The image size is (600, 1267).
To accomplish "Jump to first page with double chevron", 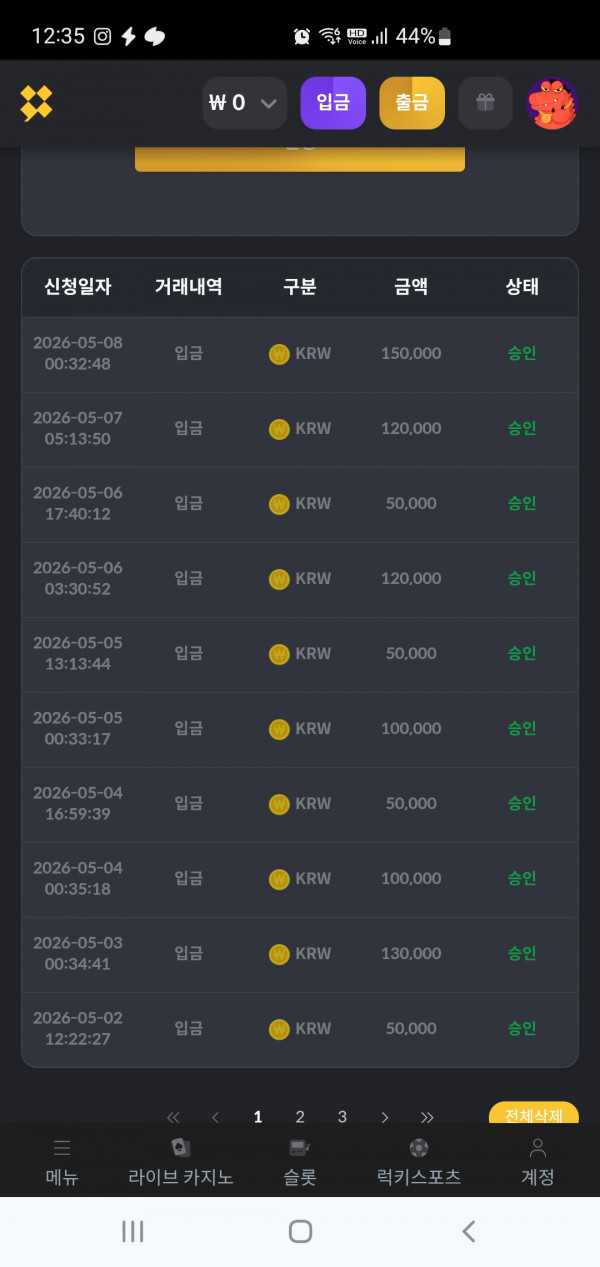I will (x=173, y=1117).
